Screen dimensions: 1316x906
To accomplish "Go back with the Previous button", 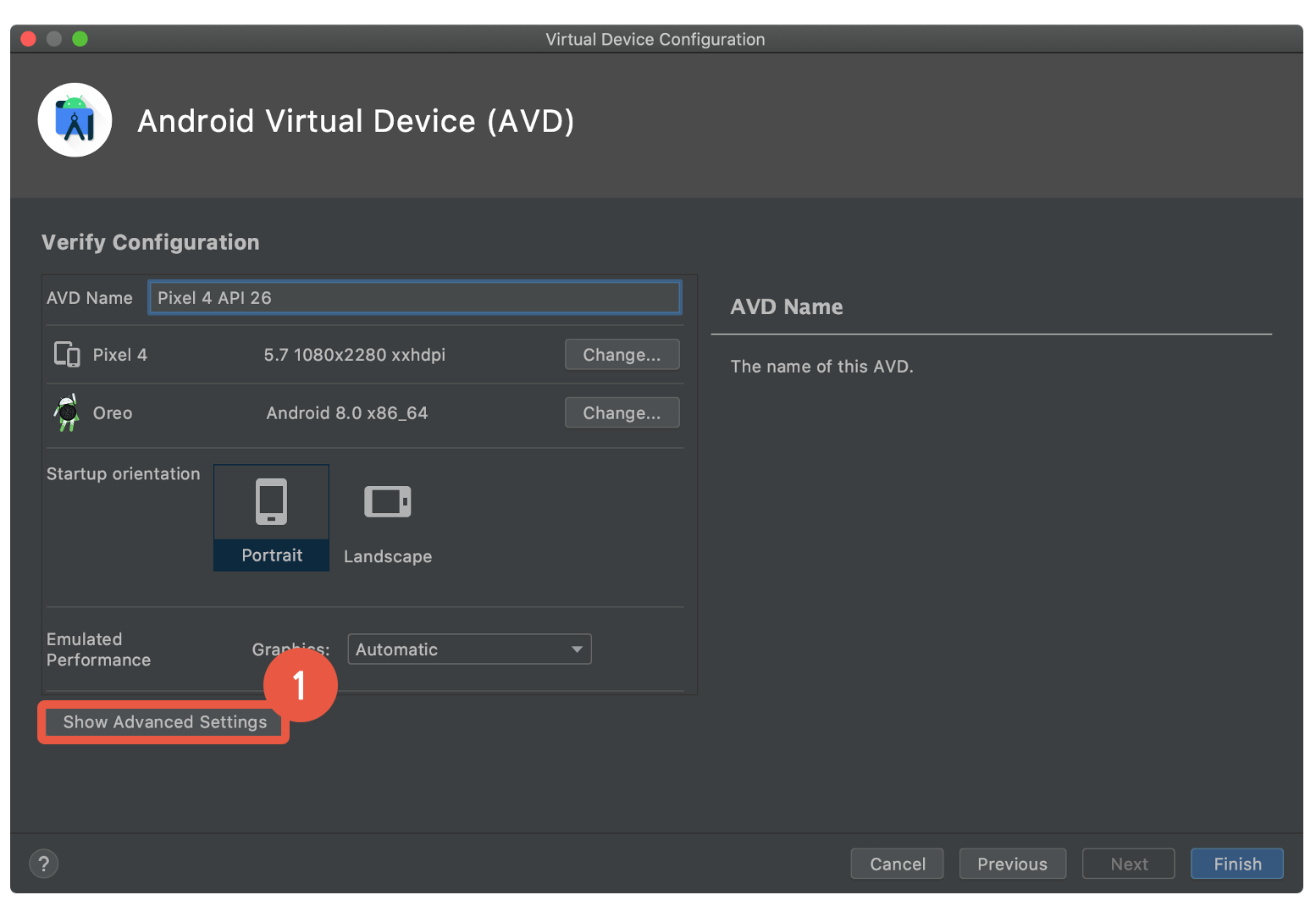I will pyautogui.click(x=1012, y=864).
